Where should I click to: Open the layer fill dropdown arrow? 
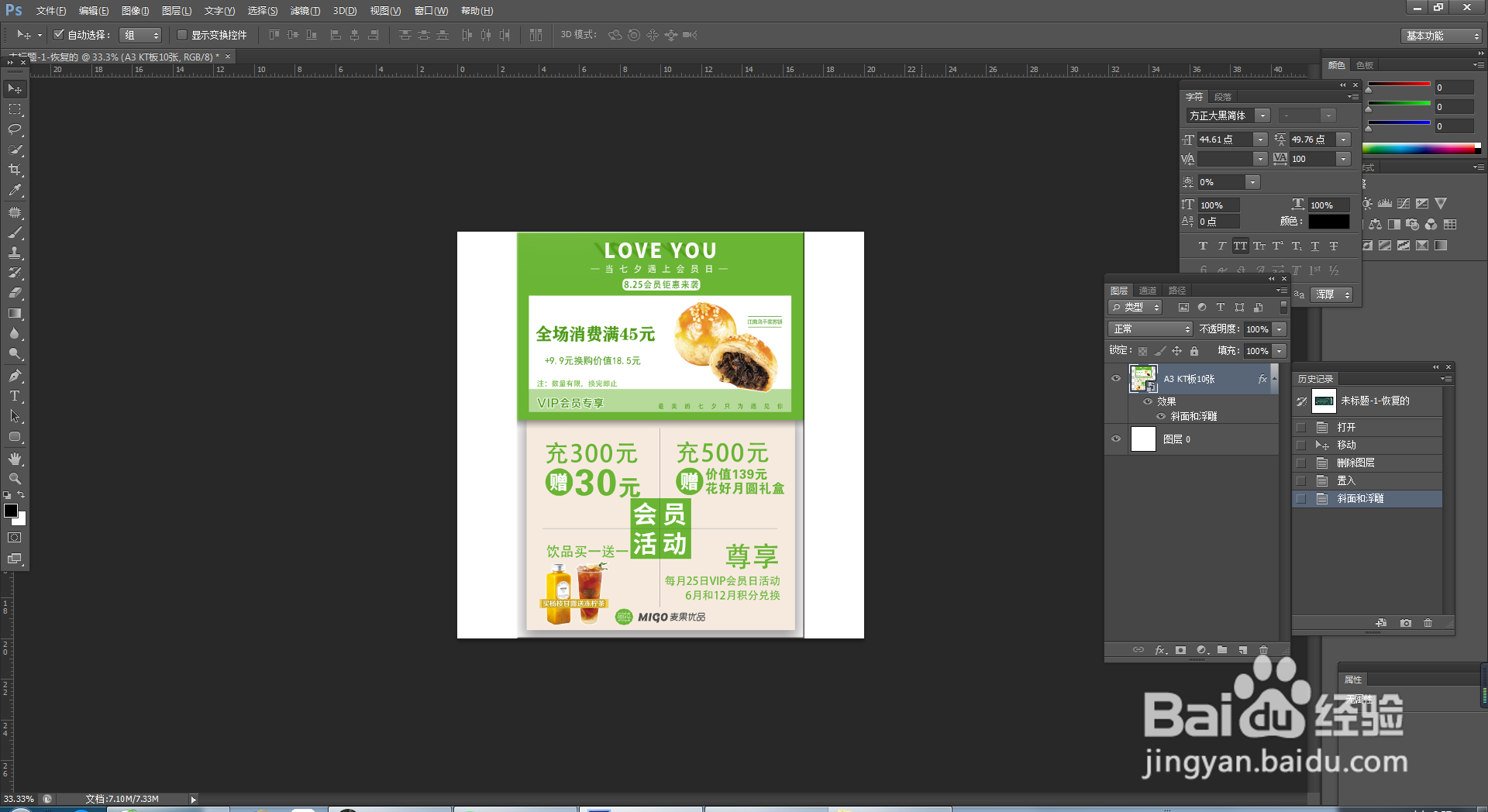point(1280,351)
